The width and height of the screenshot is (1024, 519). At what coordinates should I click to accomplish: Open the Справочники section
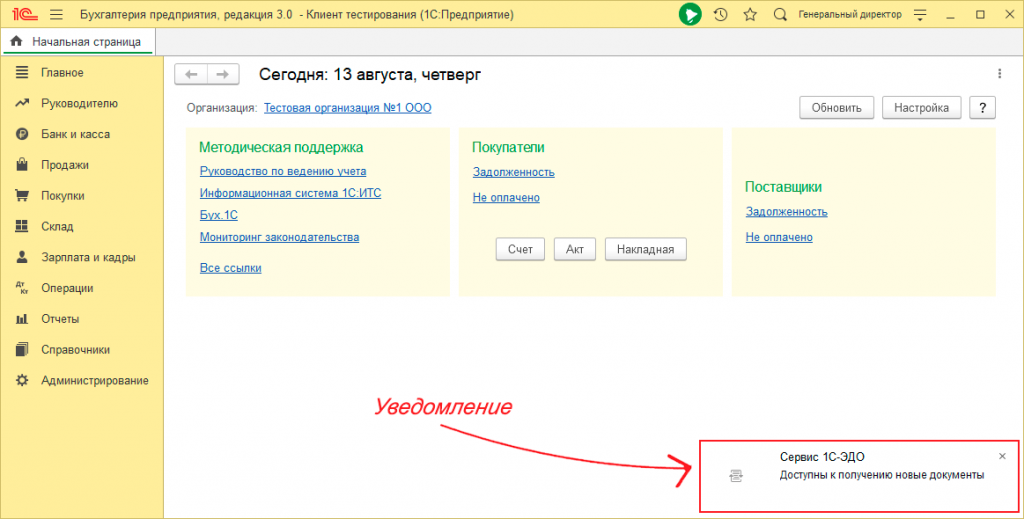[x=75, y=349]
